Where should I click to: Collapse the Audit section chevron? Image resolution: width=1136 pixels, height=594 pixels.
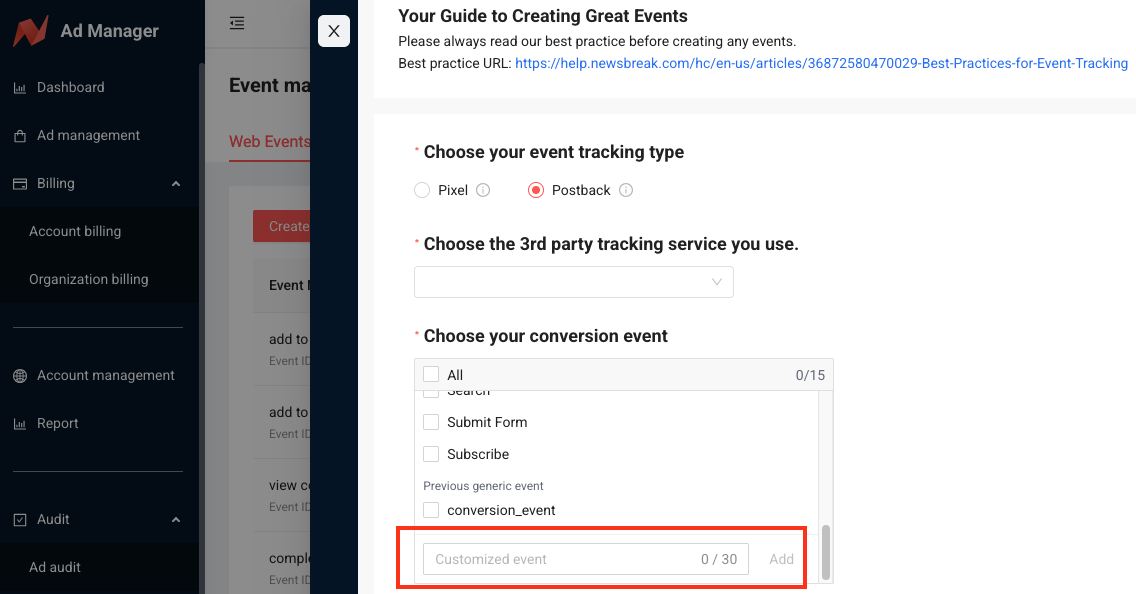coord(176,520)
